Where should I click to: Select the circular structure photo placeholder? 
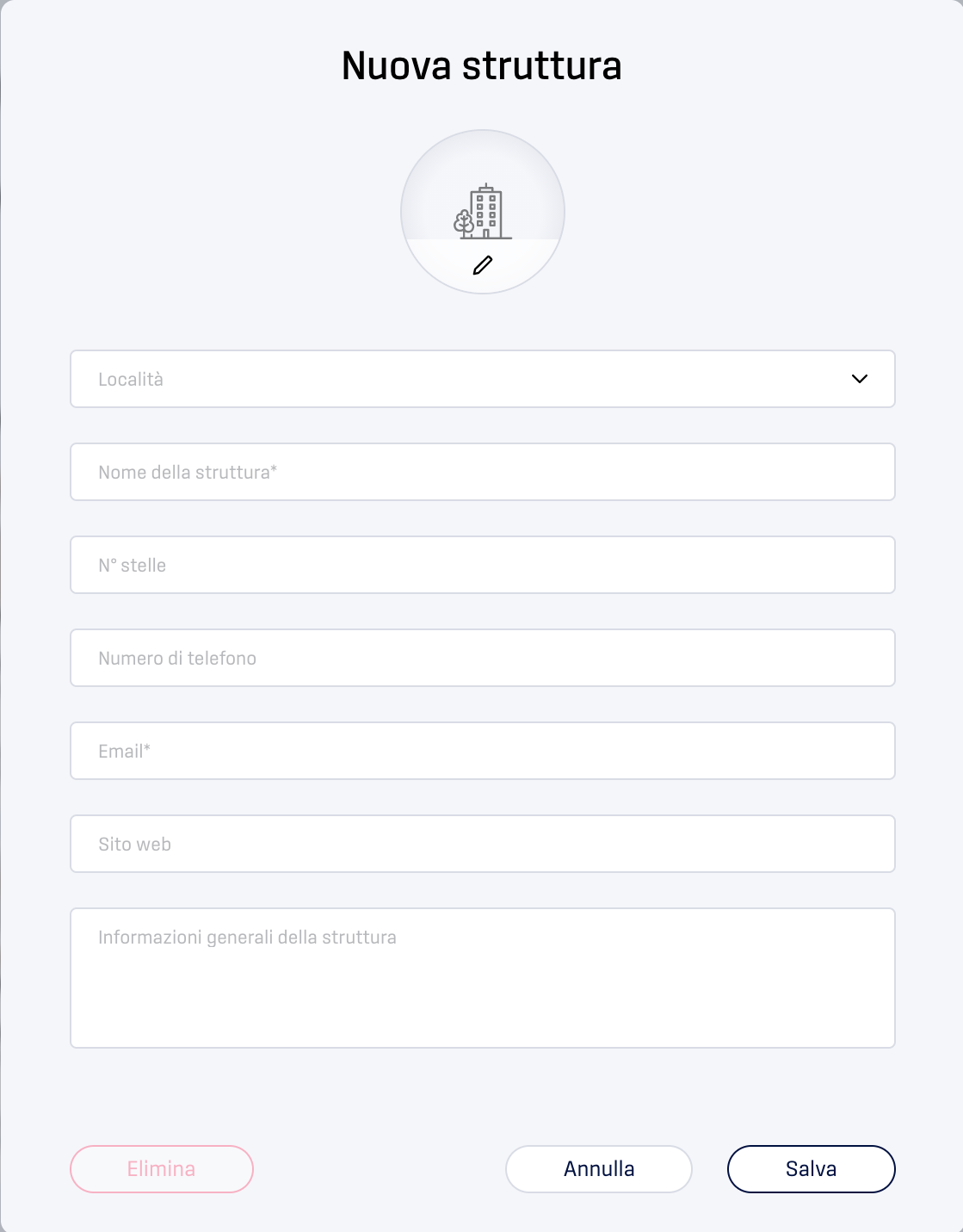tap(483, 212)
